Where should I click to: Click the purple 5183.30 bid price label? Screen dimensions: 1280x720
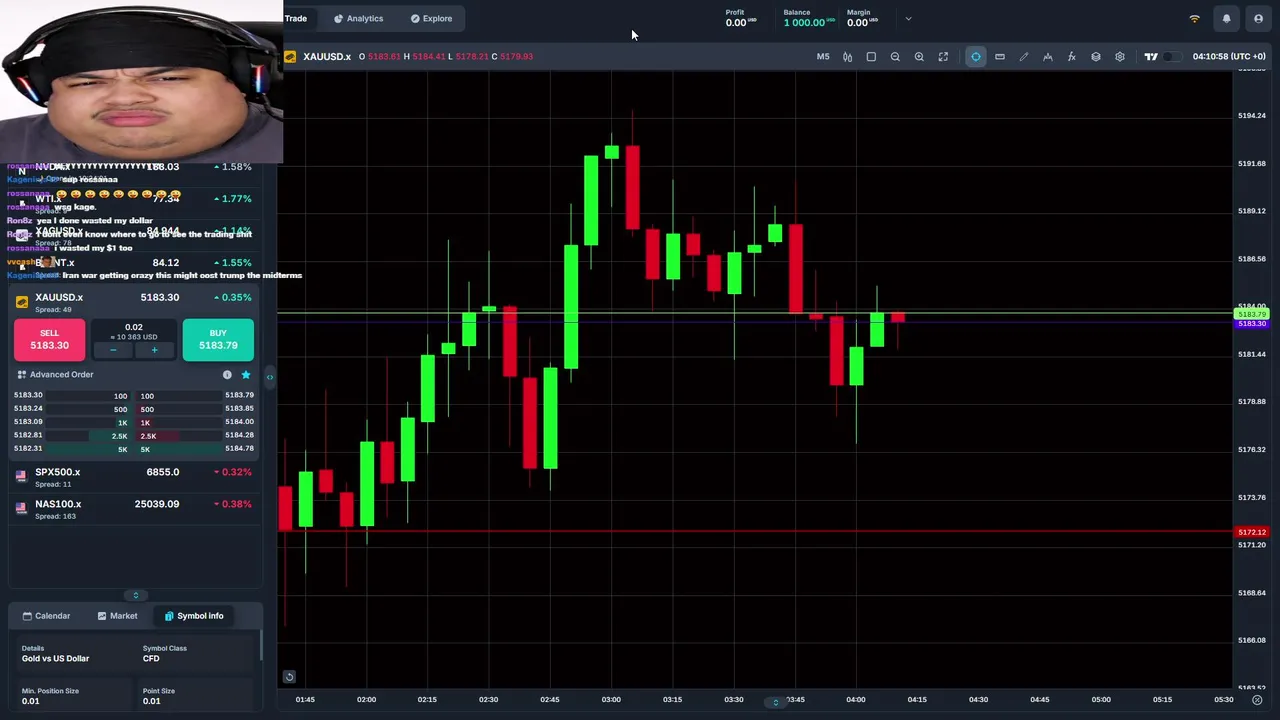(x=1252, y=324)
